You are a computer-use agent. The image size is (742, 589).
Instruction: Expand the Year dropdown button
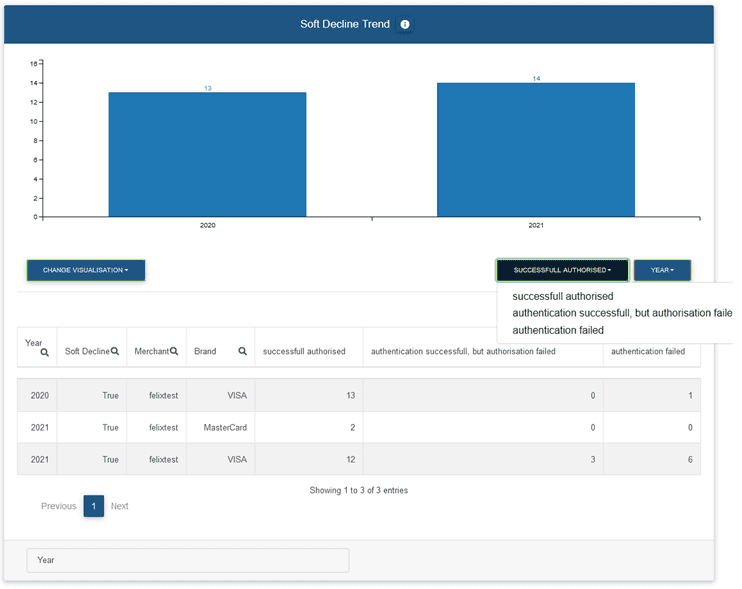click(662, 270)
